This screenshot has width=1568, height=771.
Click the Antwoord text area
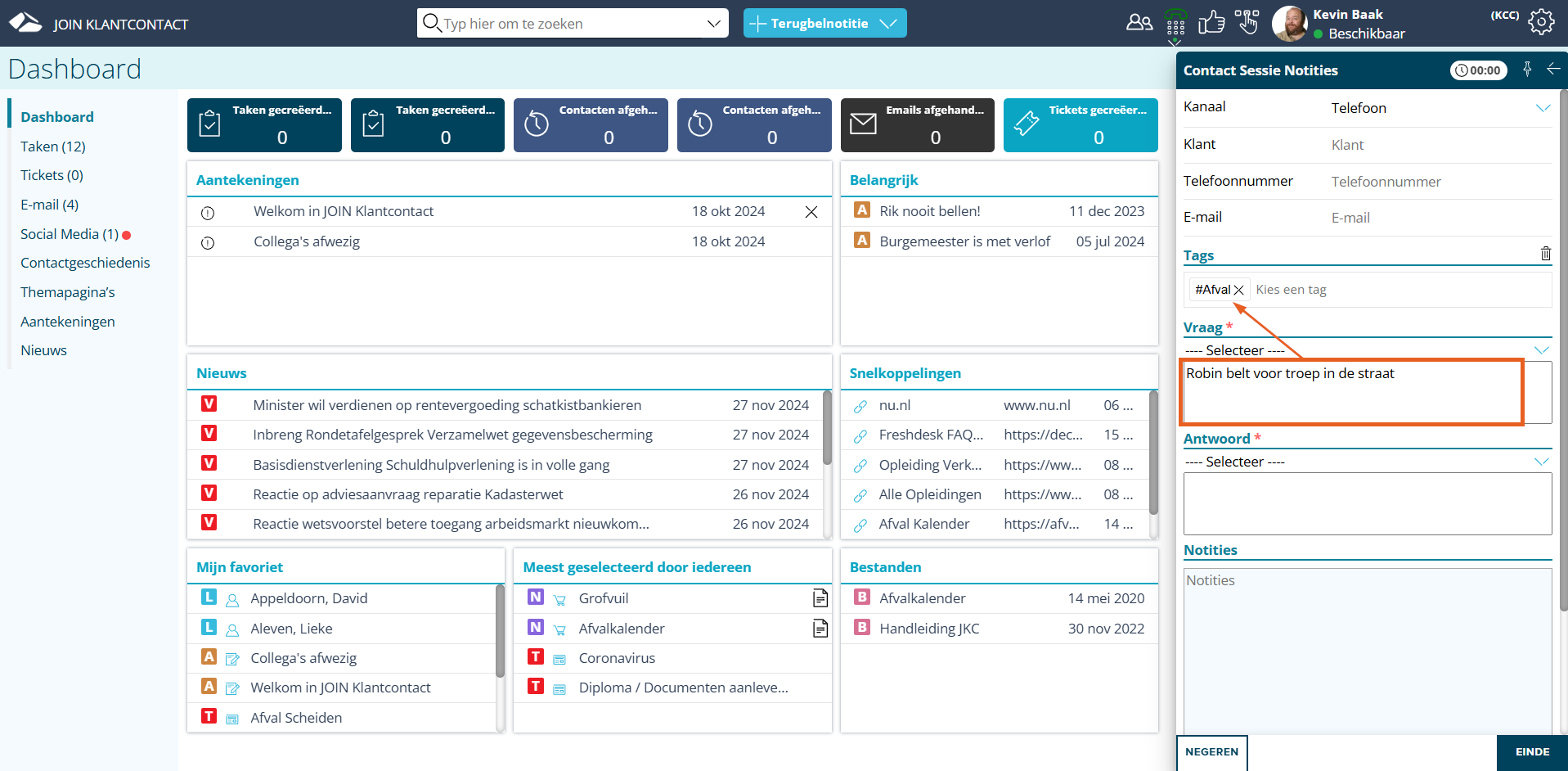click(1367, 503)
